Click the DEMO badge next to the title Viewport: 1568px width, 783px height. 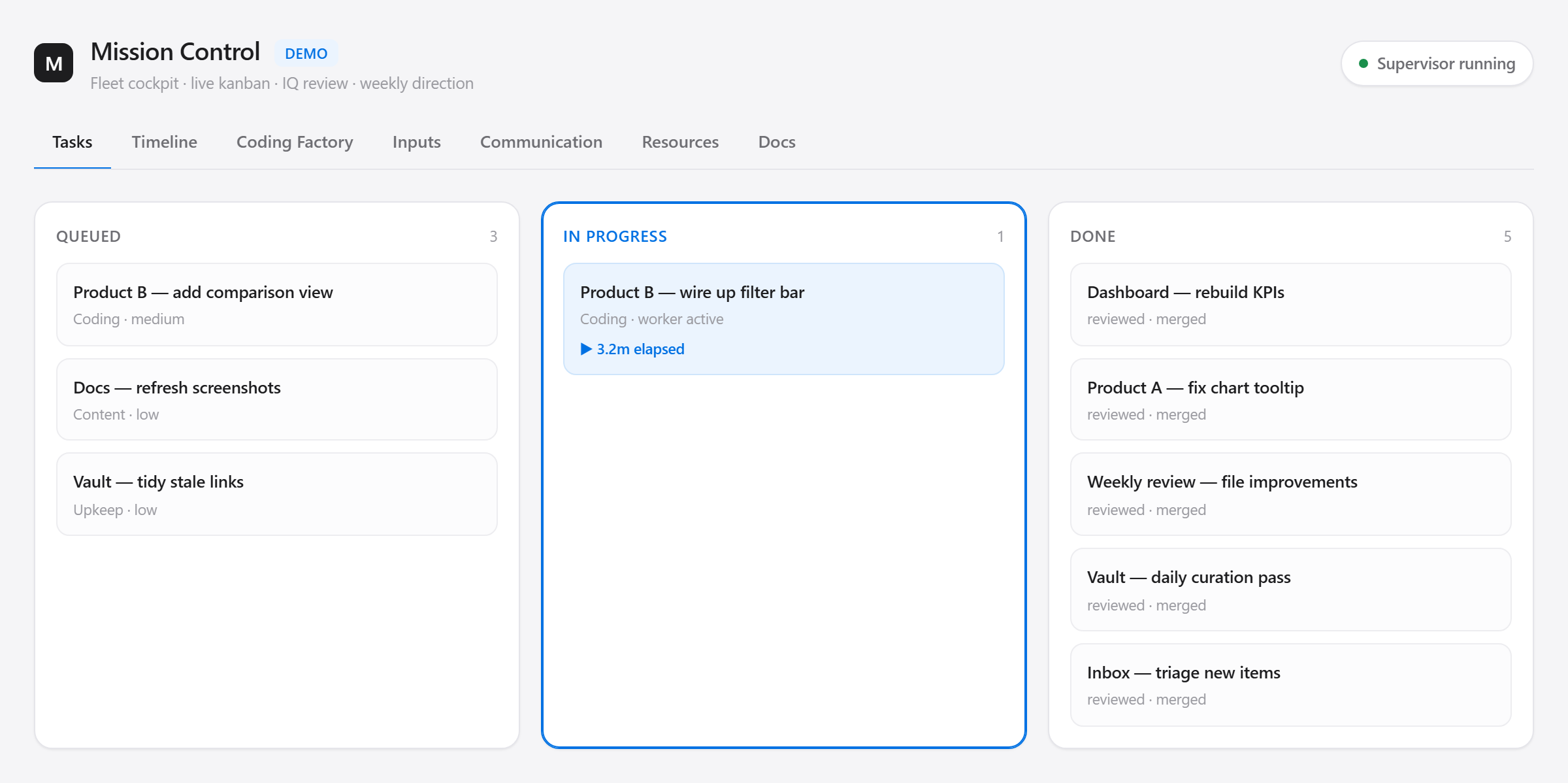tap(306, 54)
